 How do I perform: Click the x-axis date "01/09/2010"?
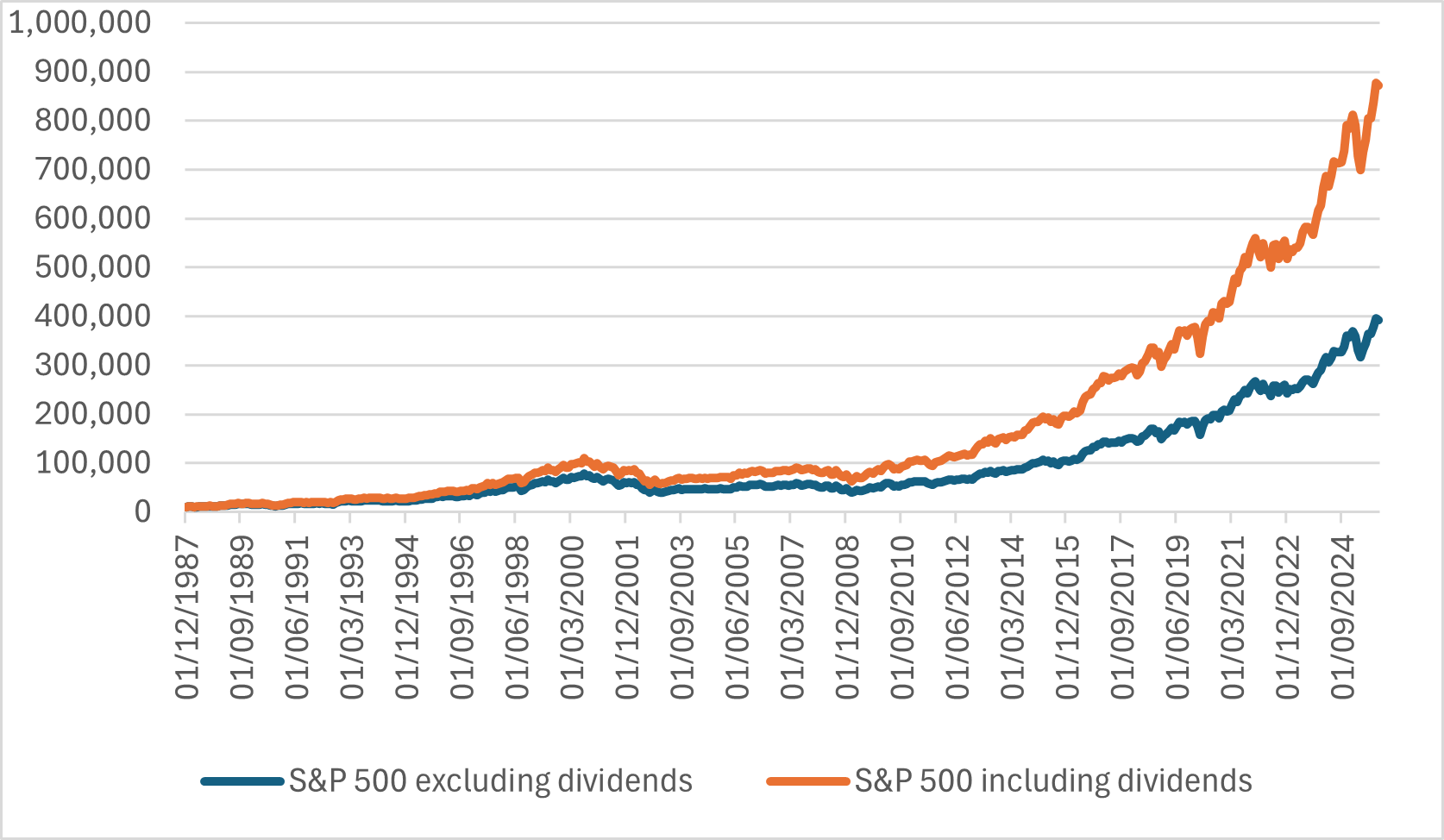point(902,617)
